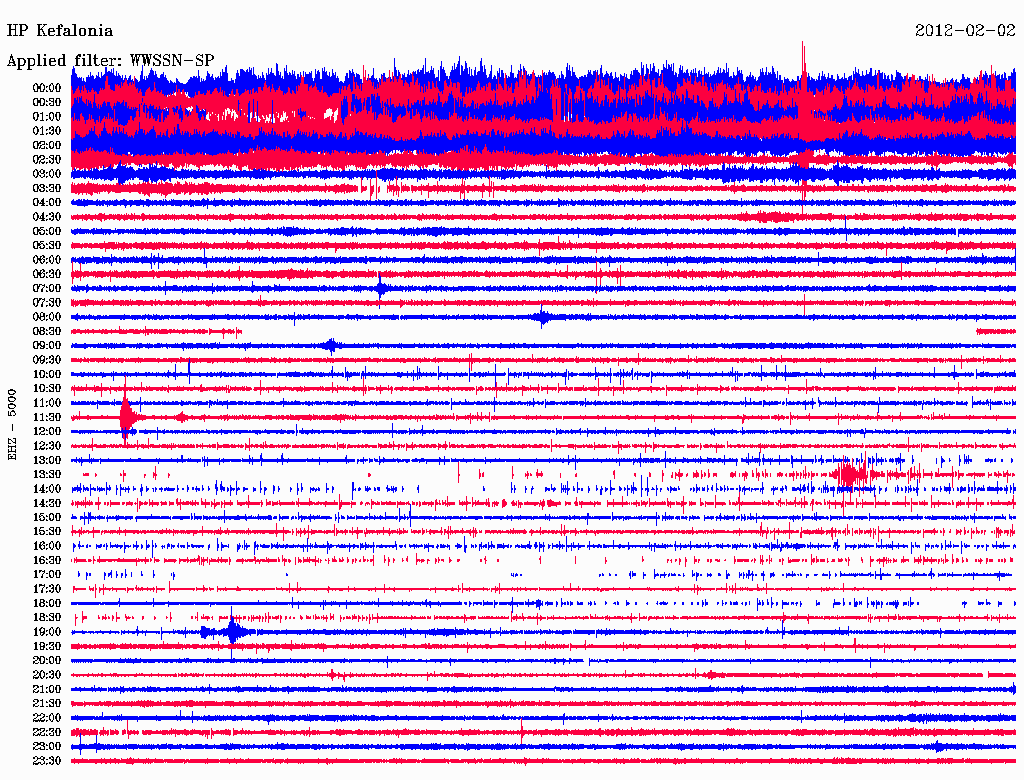
Task: Click the 12:00 time label
Action: tap(46, 431)
